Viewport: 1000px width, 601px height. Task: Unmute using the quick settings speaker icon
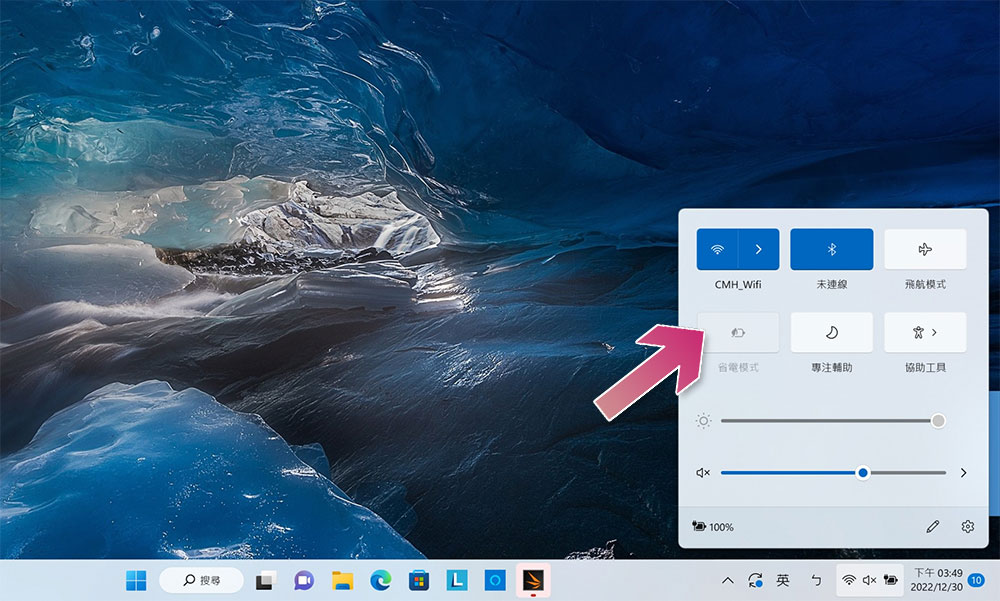tap(703, 473)
